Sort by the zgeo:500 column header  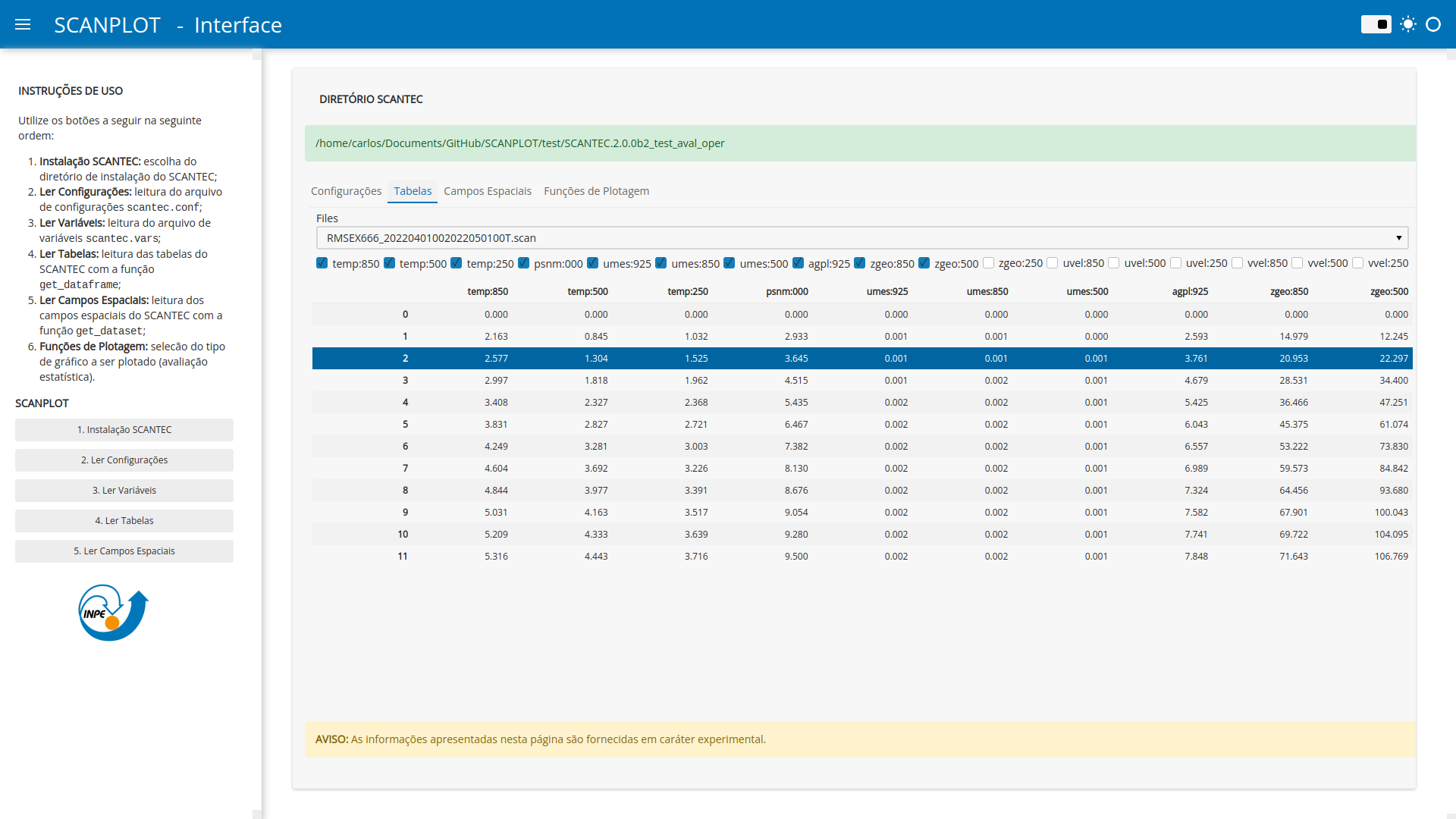(1389, 292)
